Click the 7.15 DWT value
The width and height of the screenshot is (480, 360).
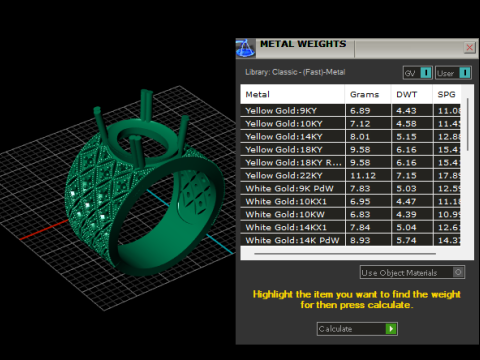point(406,176)
